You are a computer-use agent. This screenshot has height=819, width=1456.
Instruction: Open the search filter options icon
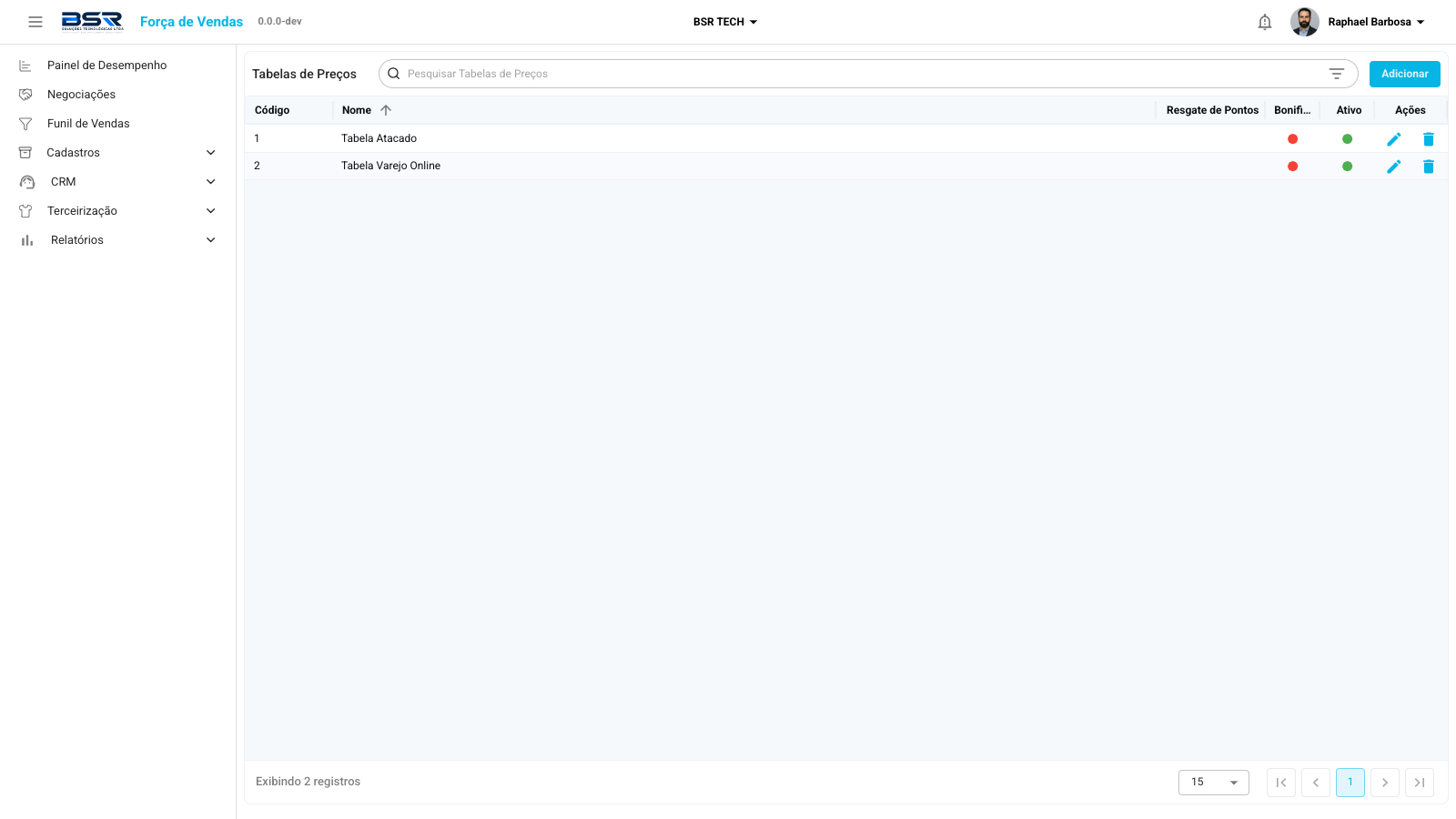click(x=1337, y=74)
